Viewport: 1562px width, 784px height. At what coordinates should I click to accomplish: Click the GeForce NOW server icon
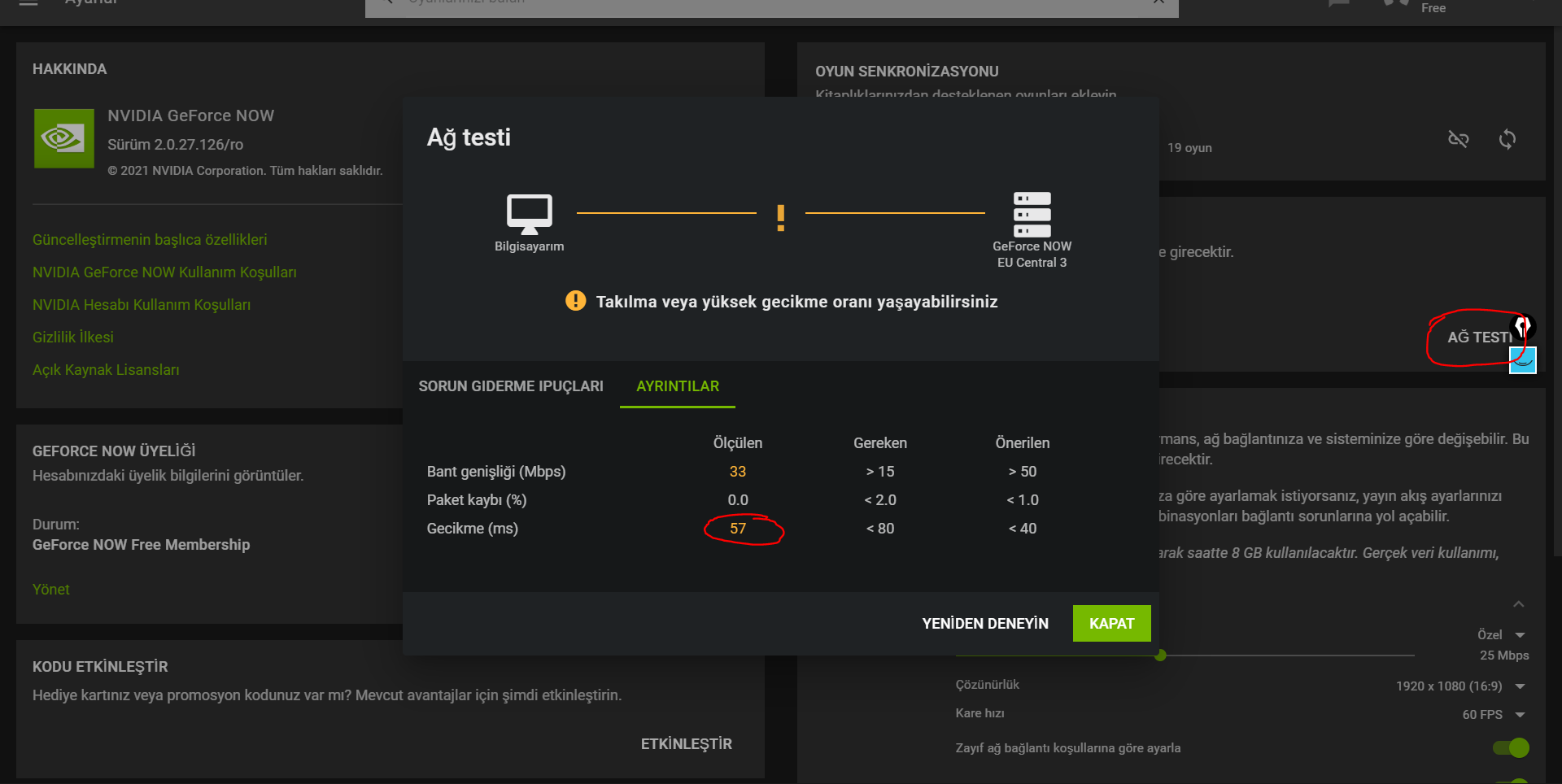coord(1032,214)
